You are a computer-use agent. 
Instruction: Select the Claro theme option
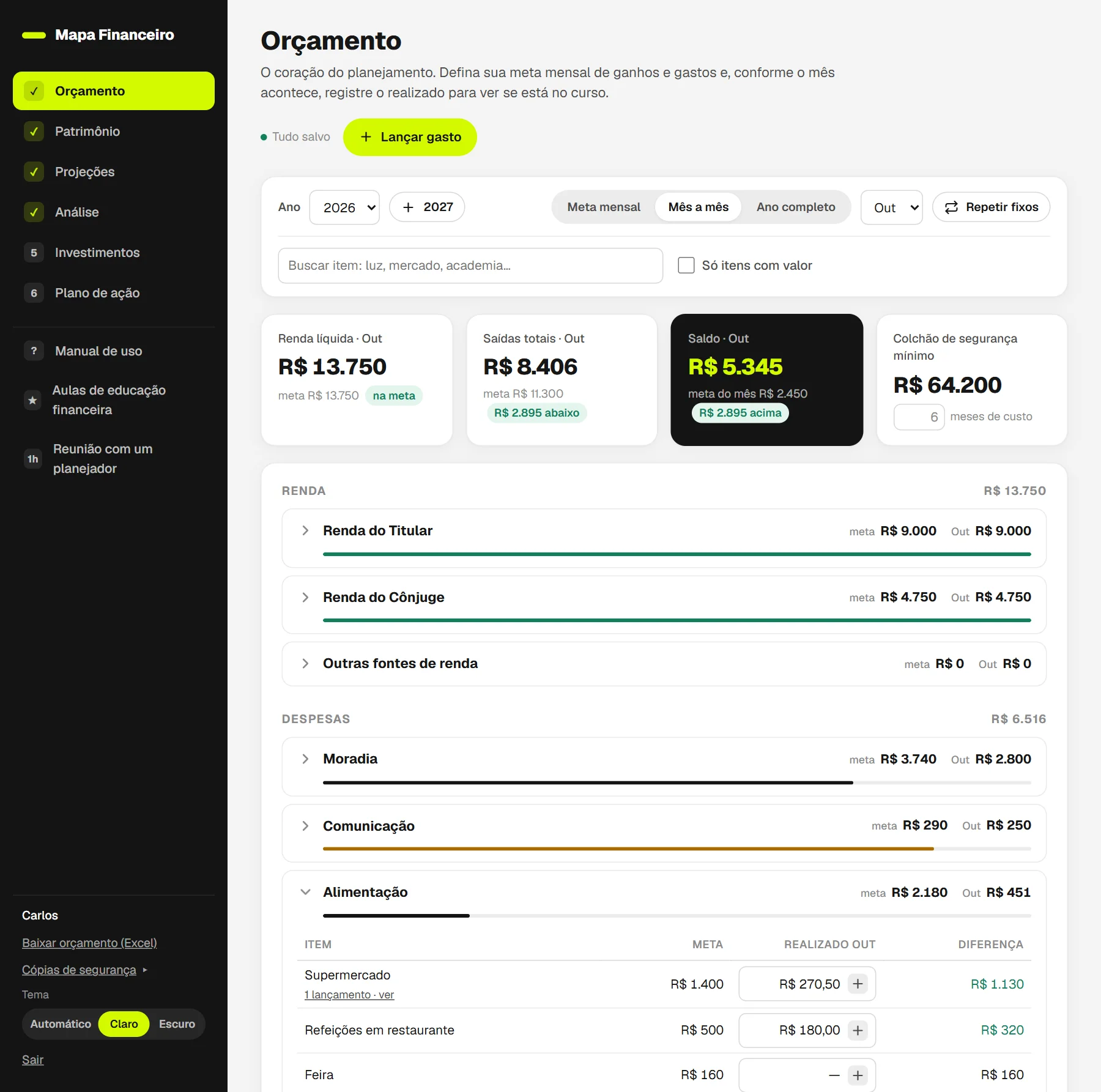point(124,1024)
